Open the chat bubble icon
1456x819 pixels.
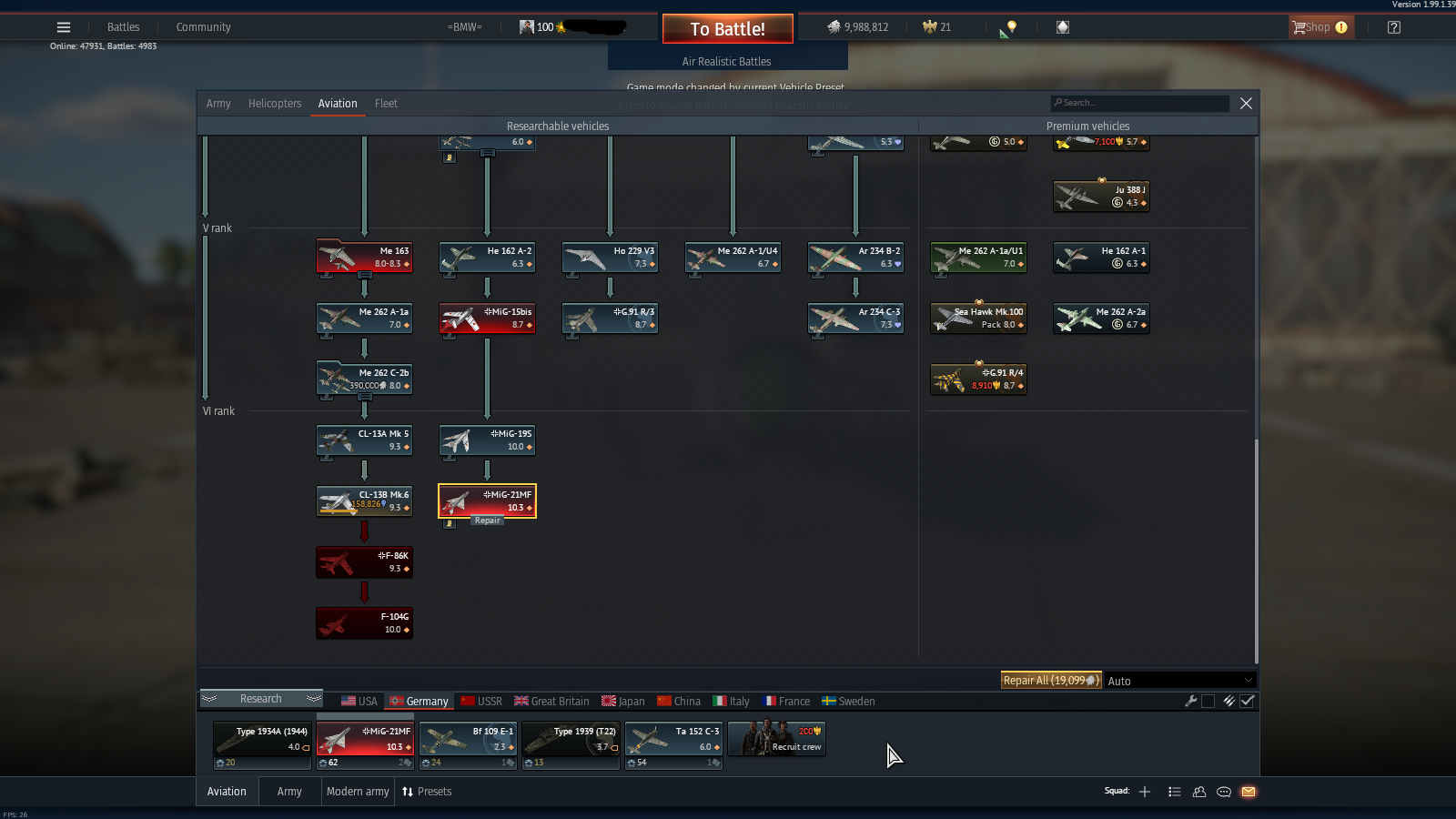1224,792
